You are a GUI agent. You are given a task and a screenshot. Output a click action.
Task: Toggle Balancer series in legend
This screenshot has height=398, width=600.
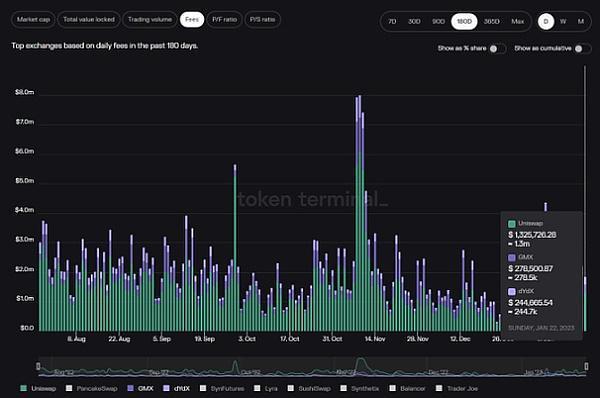click(x=407, y=388)
